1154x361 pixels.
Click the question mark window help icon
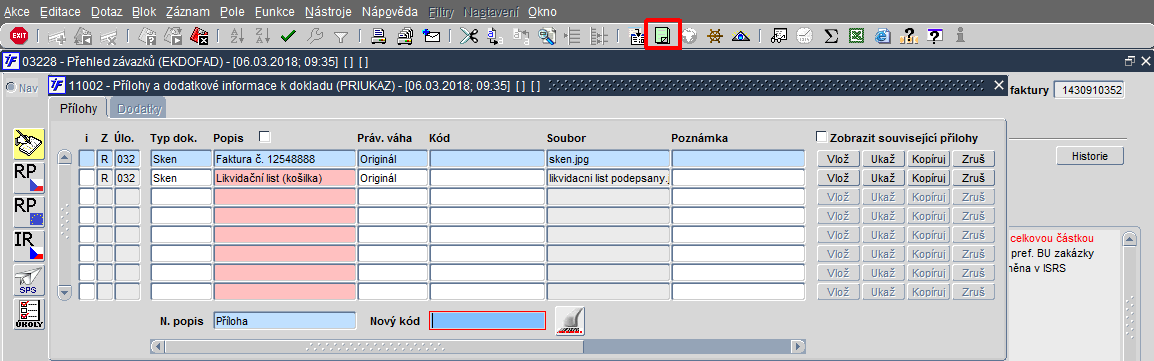point(935,35)
